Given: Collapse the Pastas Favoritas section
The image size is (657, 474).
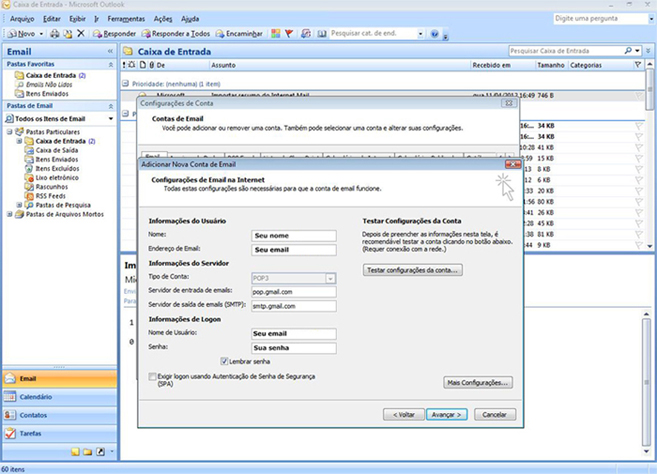Looking at the screenshot, I should coord(111,65).
